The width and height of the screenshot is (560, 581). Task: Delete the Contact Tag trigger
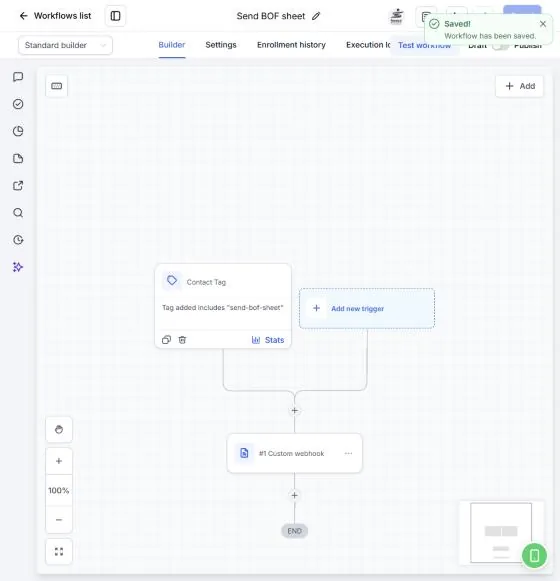point(182,340)
